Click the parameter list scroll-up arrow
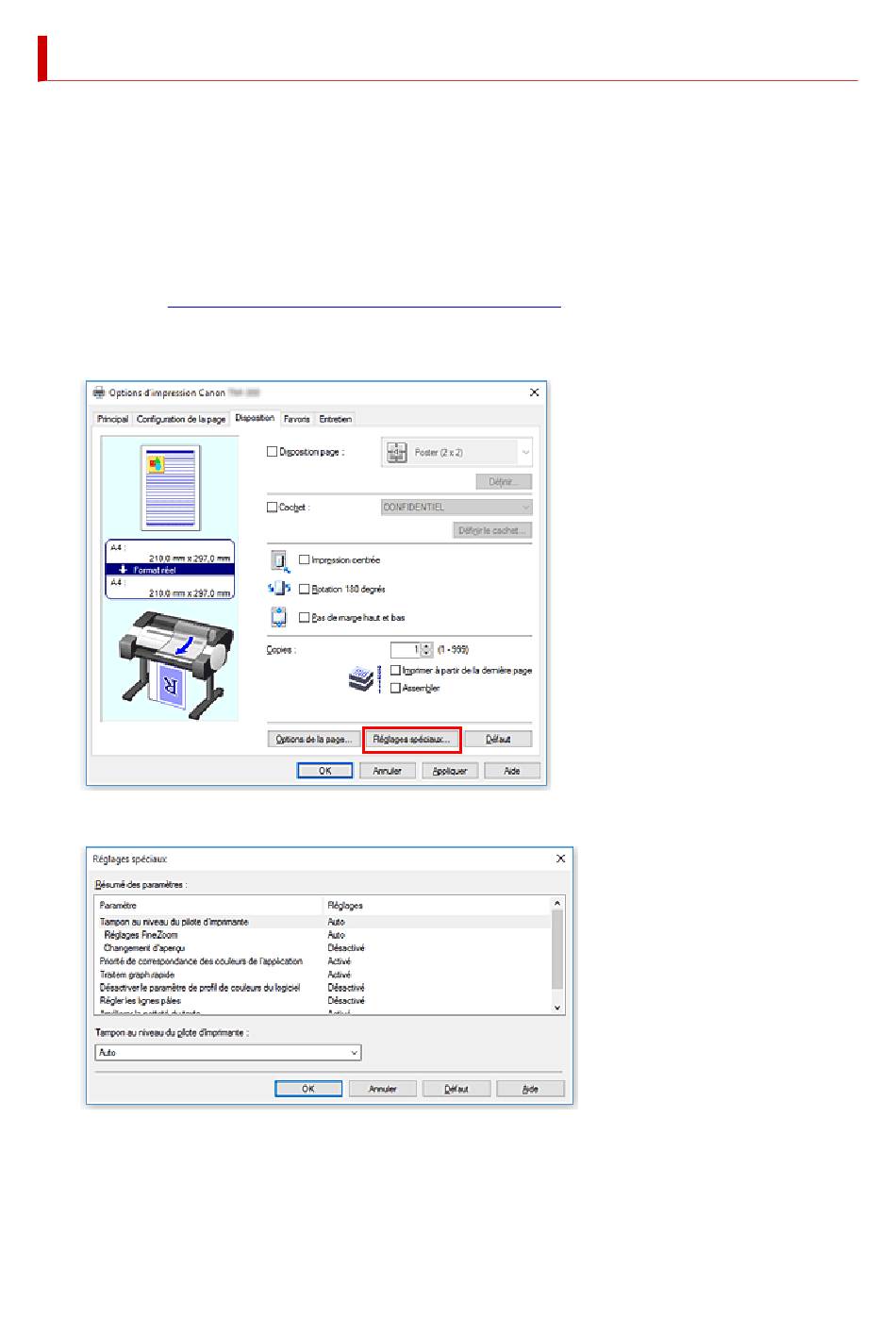Screen dimensions: 896x1318 click(557, 904)
